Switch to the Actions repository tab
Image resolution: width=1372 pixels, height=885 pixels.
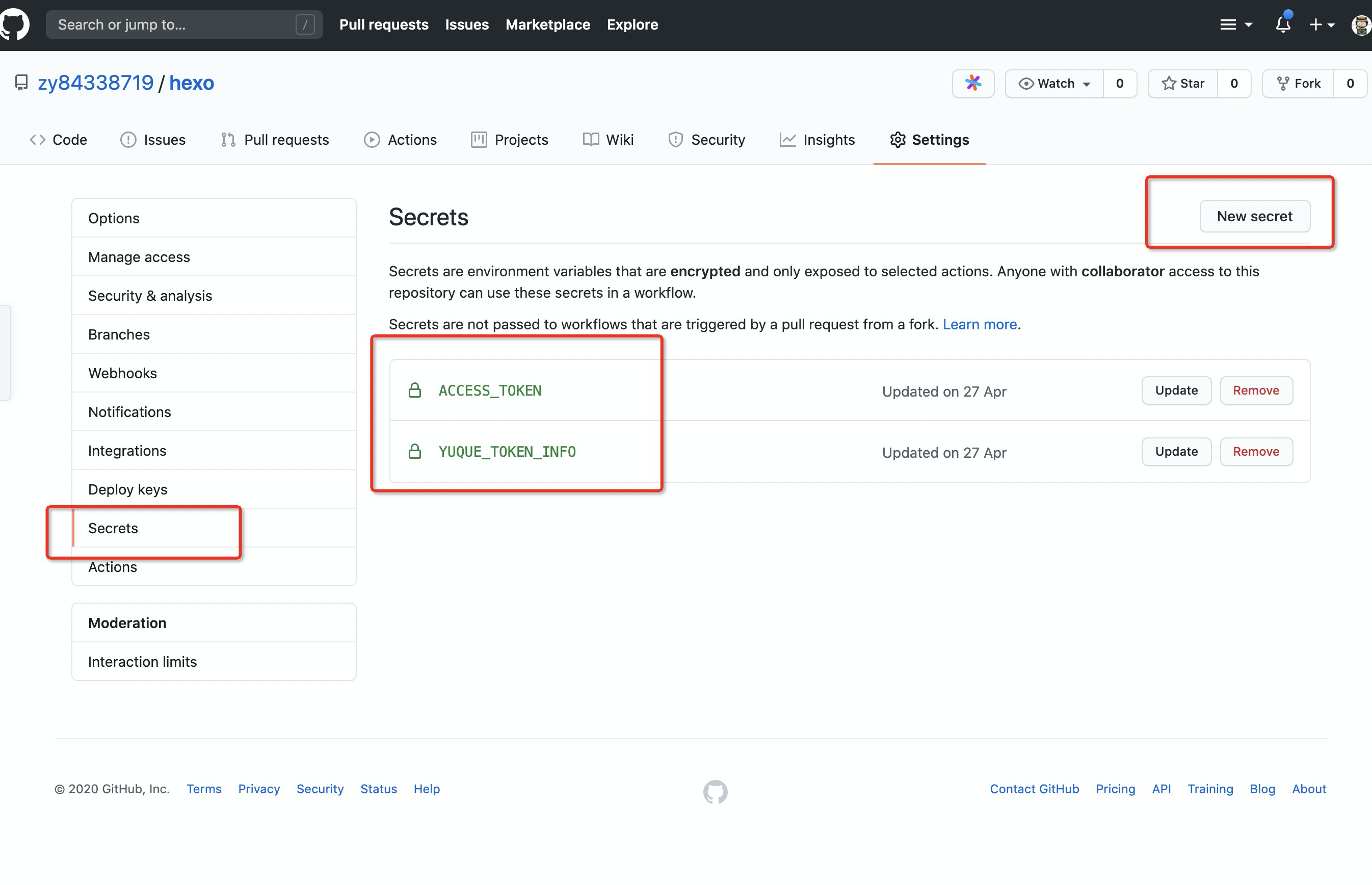pos(401,140)
